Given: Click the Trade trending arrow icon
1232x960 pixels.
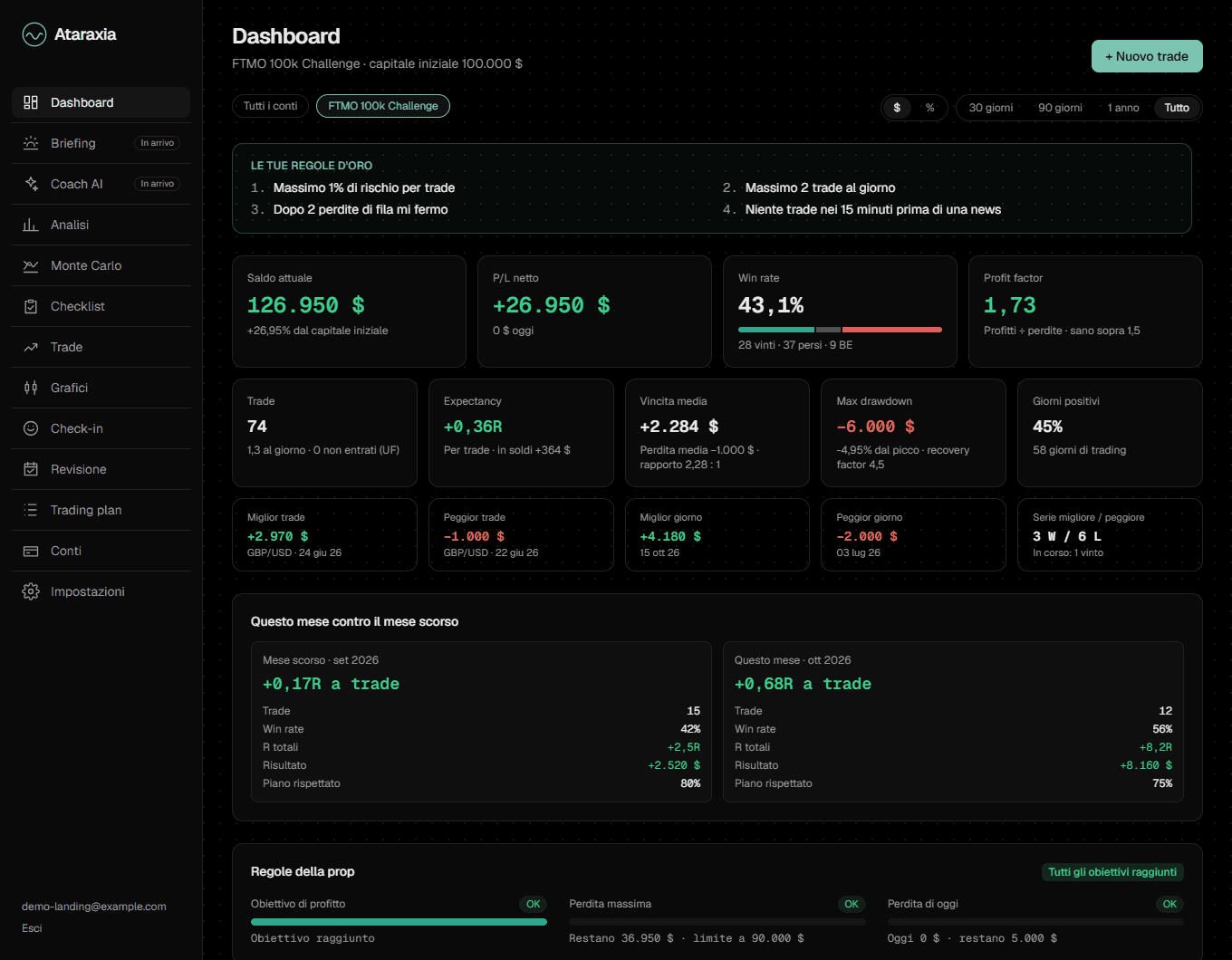Looking at the screenshot, I should click(31, 347).
